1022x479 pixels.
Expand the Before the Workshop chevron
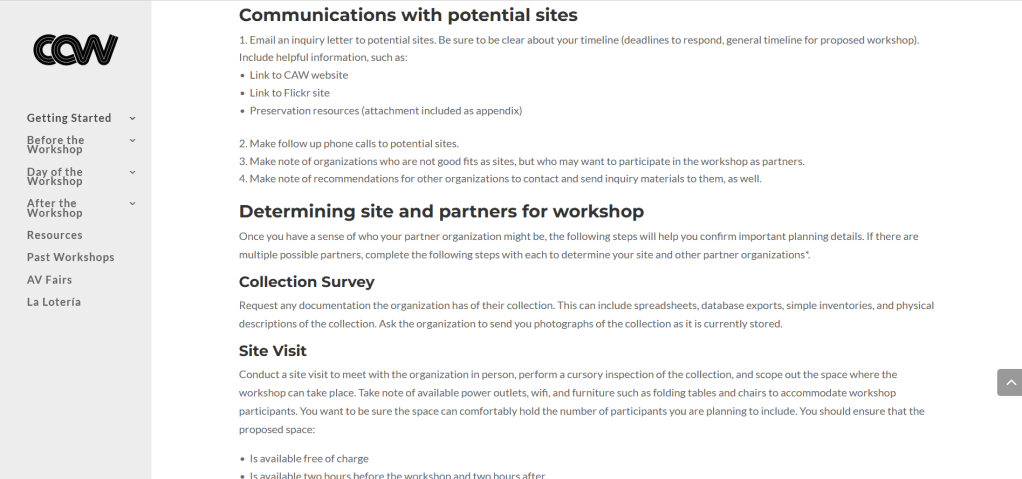tap(132, 140)
